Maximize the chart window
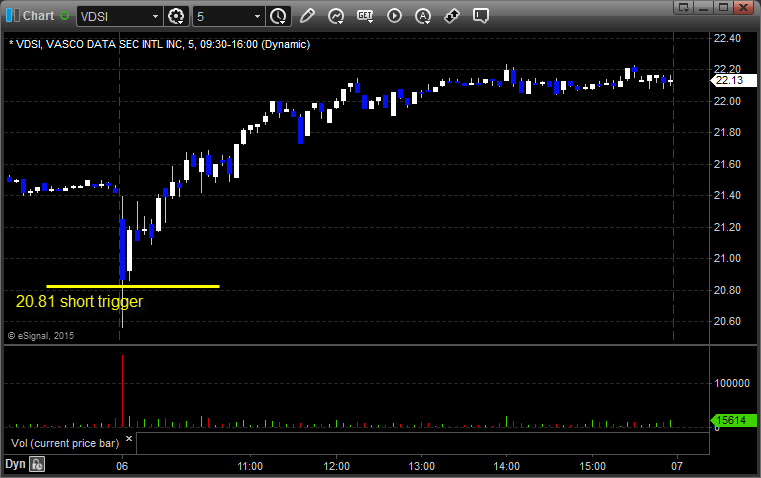Image resolution: width=761 pixels, height=478 pixels. pos(723,7)
